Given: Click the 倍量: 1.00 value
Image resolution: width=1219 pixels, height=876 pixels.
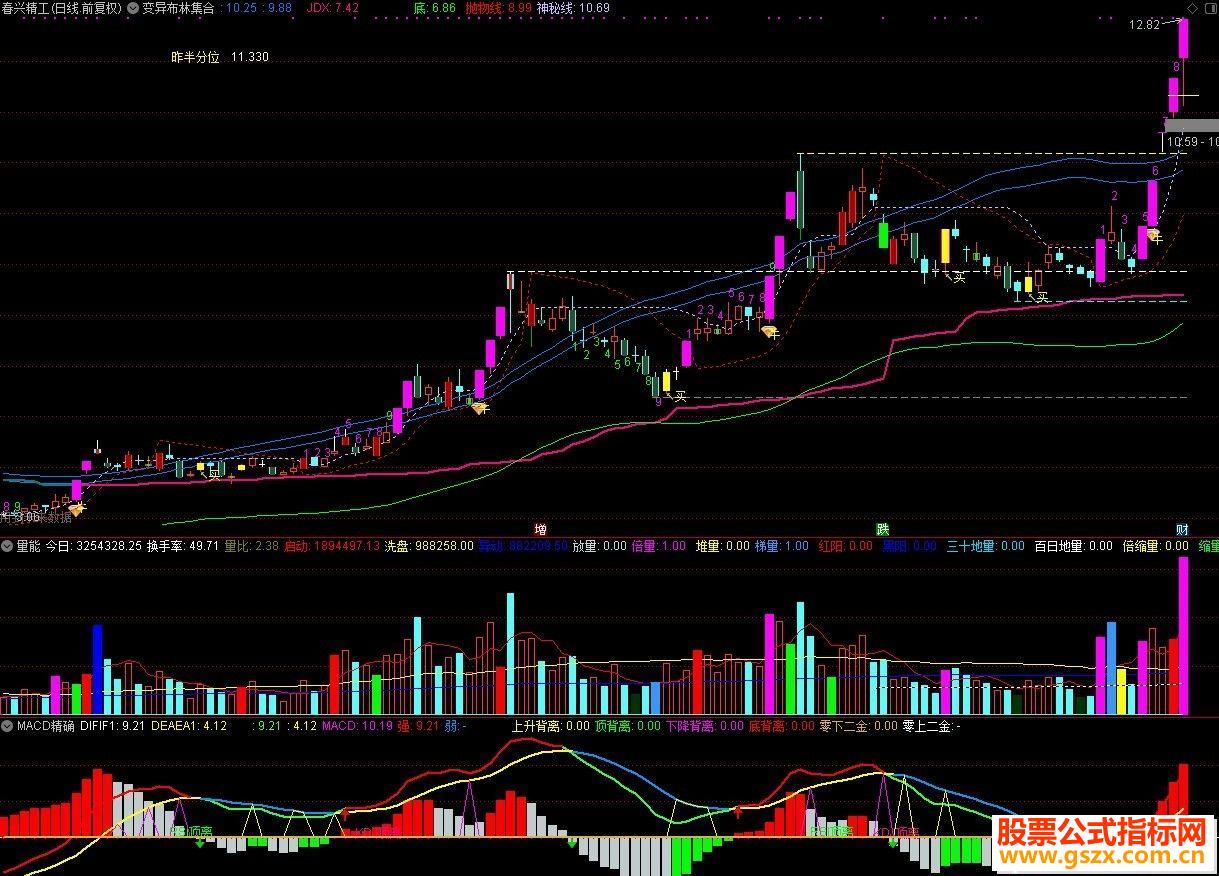Looking at the screenshot, I should pos(659,546).
